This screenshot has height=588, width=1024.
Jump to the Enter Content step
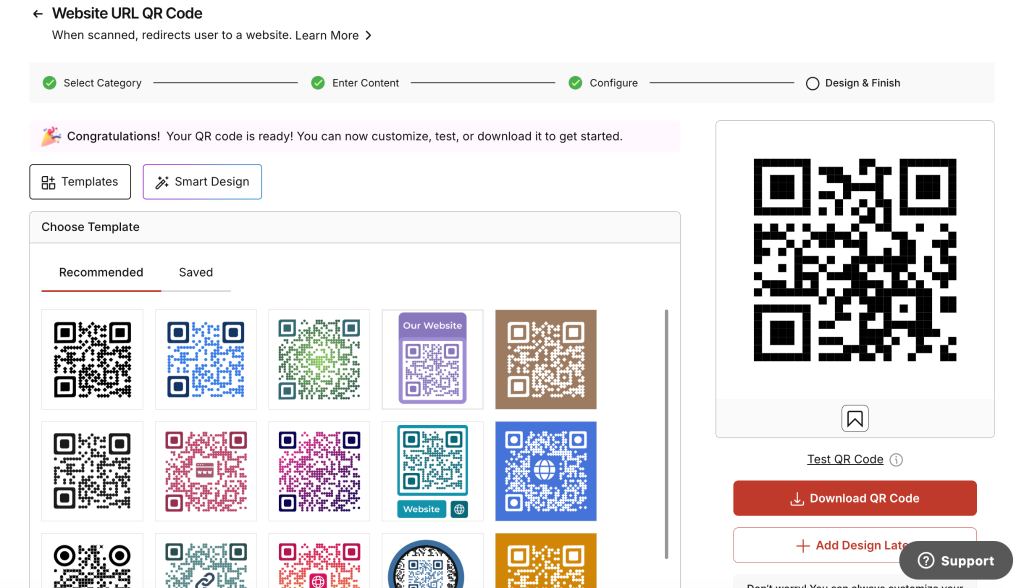tap(355, 83)
